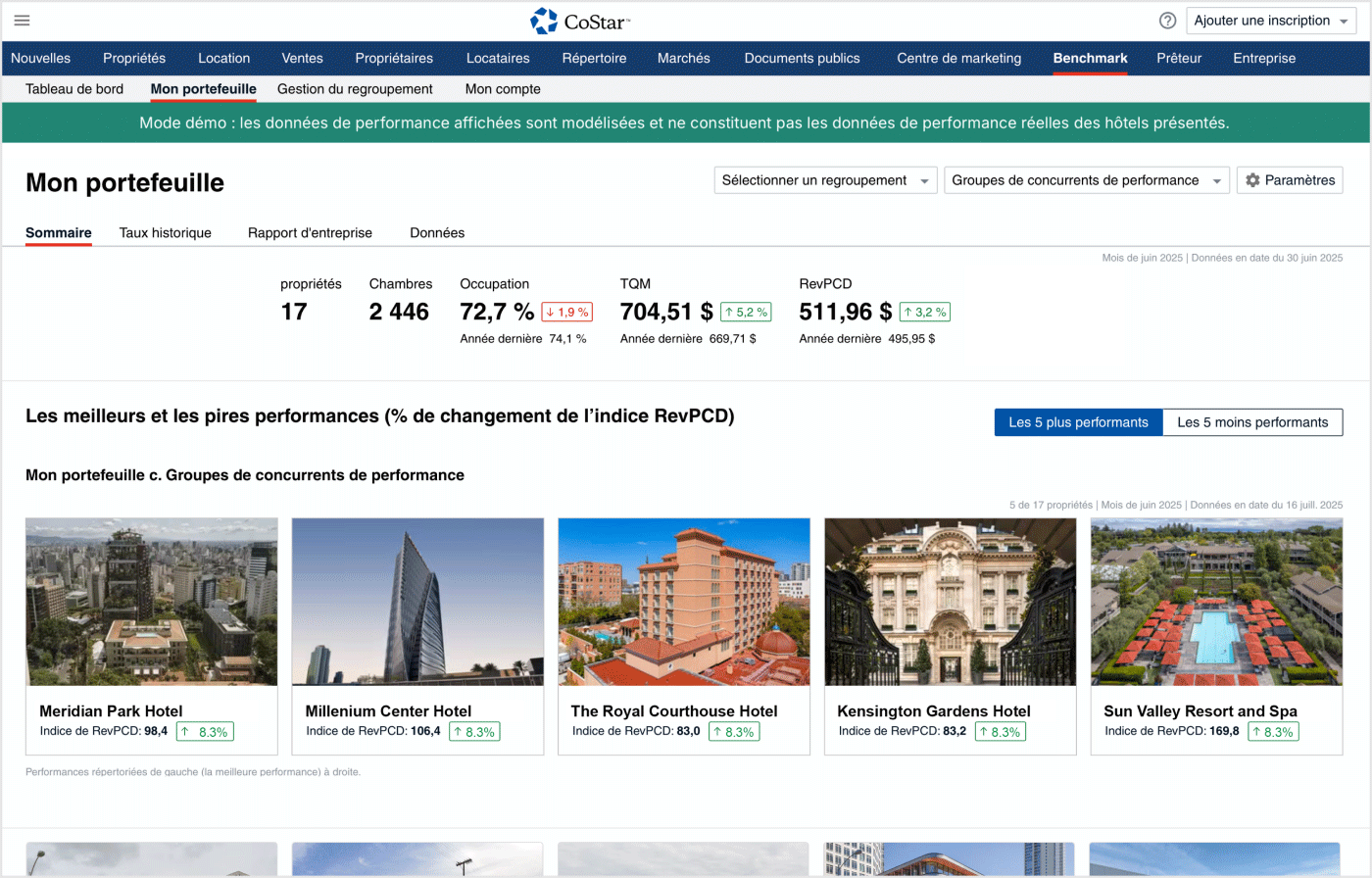Viewport: 1372px width, 878px height.
Task: Click the TQM up 5,2 % badge
Action: (x=746, y=312)
